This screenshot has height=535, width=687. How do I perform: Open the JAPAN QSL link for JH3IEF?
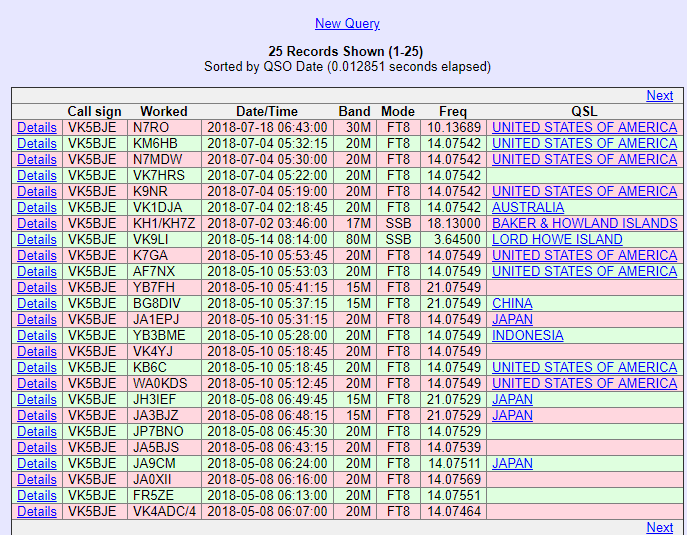coord(512,399)
